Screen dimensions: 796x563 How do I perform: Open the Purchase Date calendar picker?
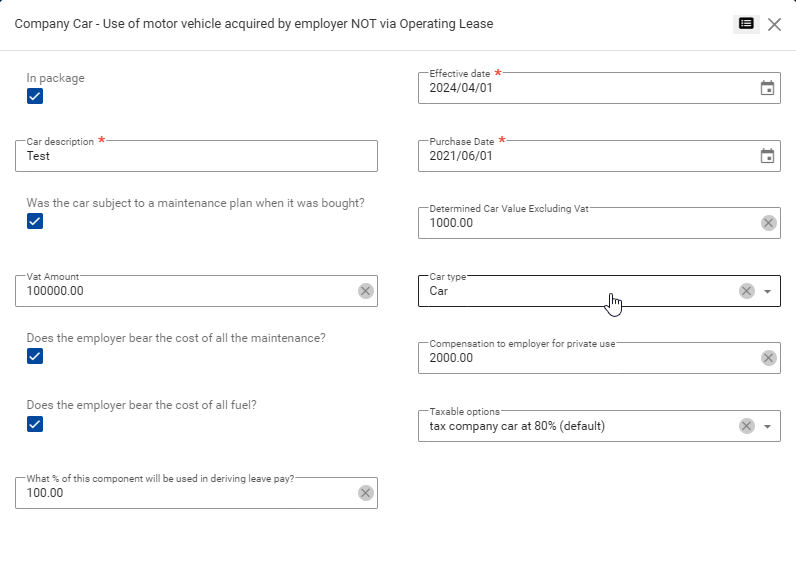[x=767, y=156]
